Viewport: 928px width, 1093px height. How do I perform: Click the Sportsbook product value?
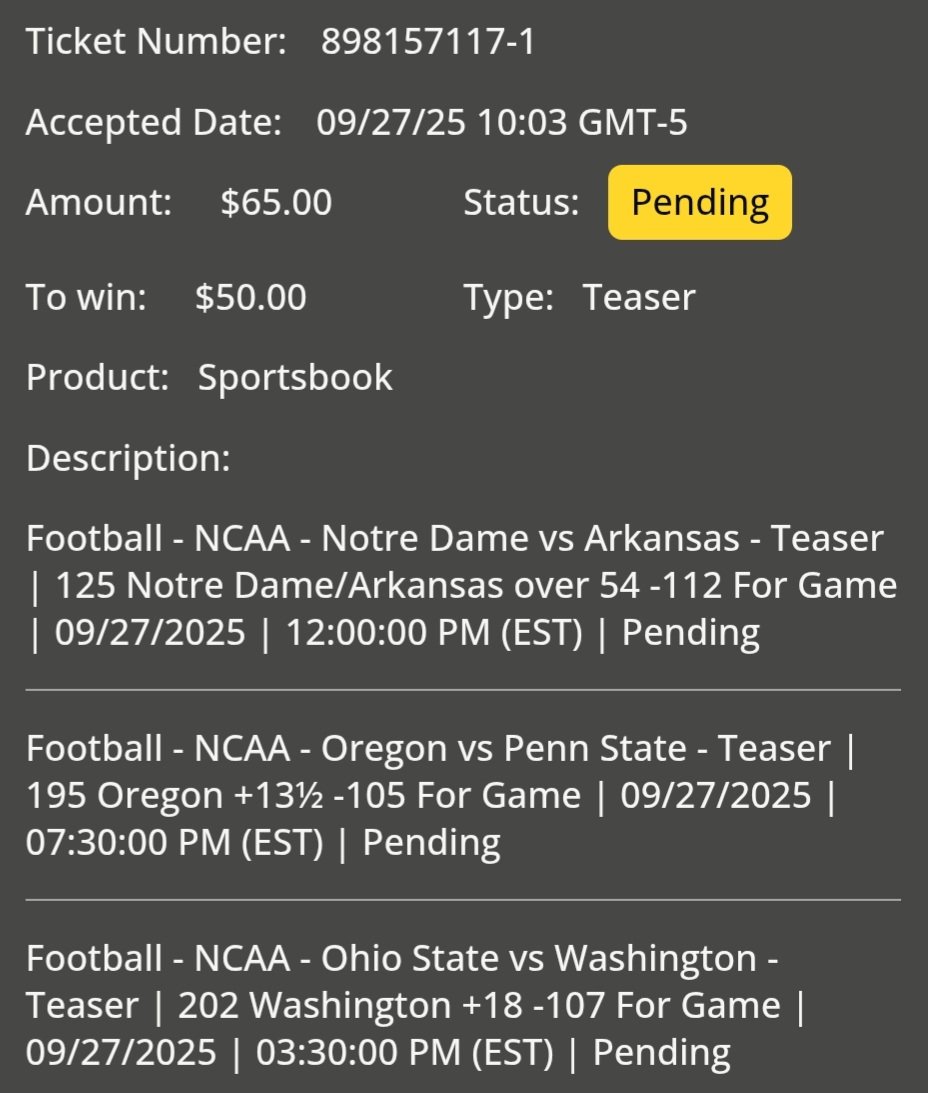(x=296, y=377)
